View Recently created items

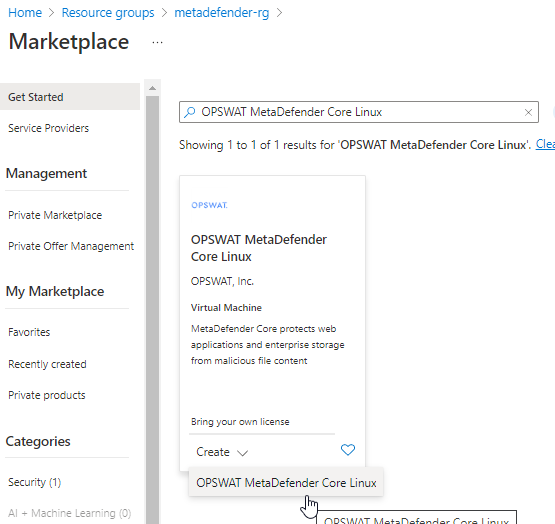pyautogui.click(x=47, y=364)
